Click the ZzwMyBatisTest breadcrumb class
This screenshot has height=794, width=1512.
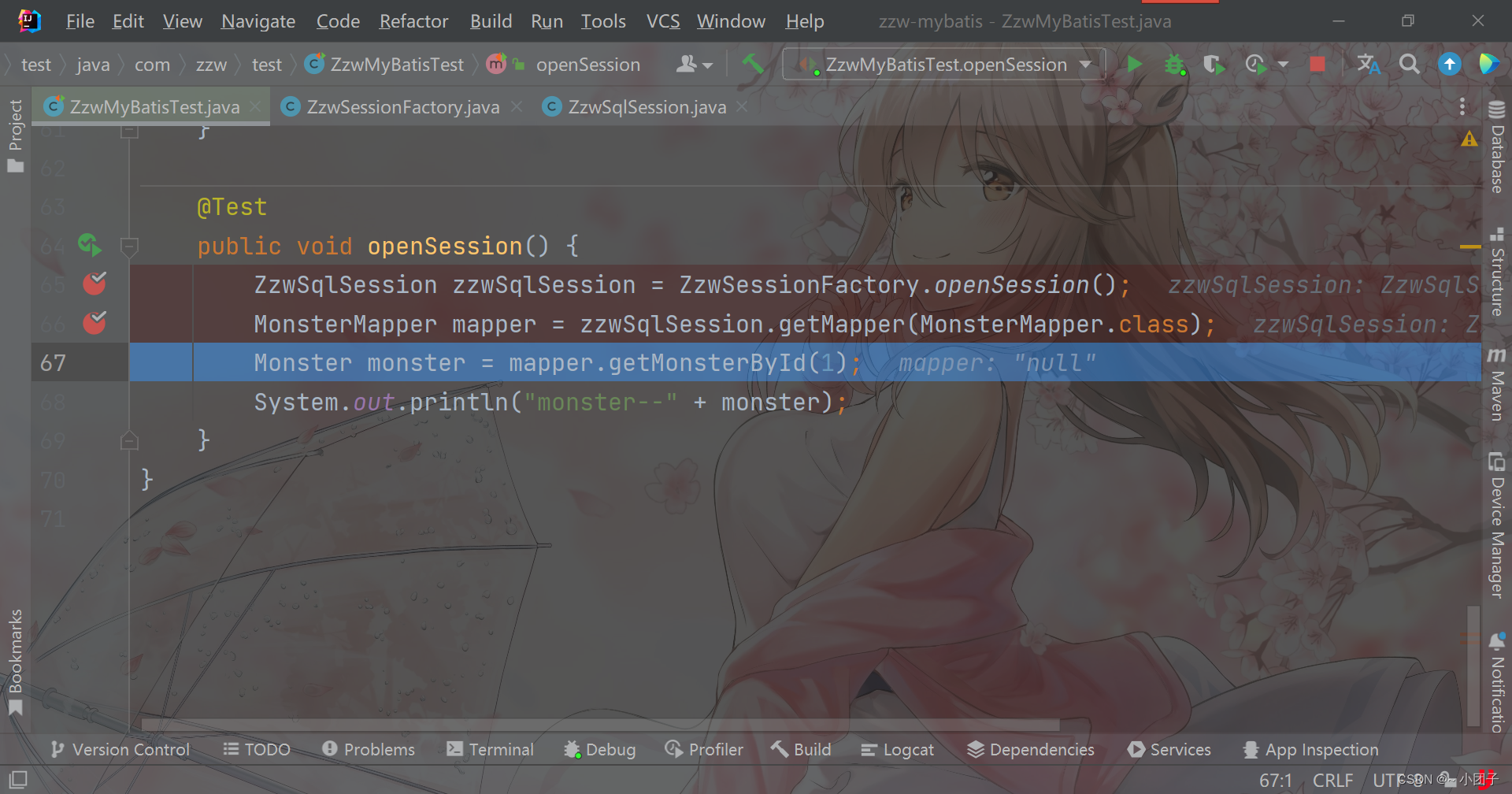pos(385,64)
